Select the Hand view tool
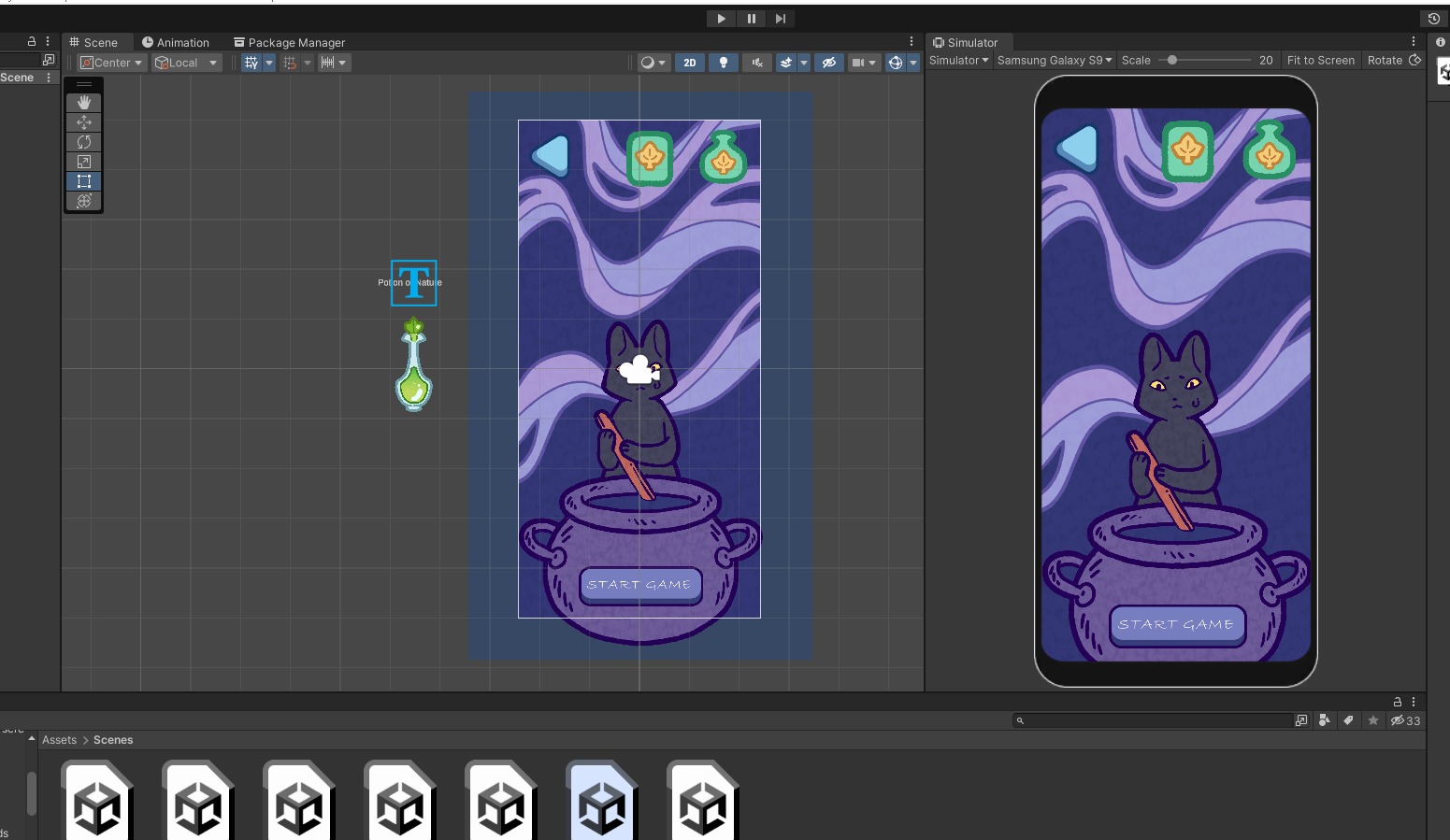 point(84,102)
